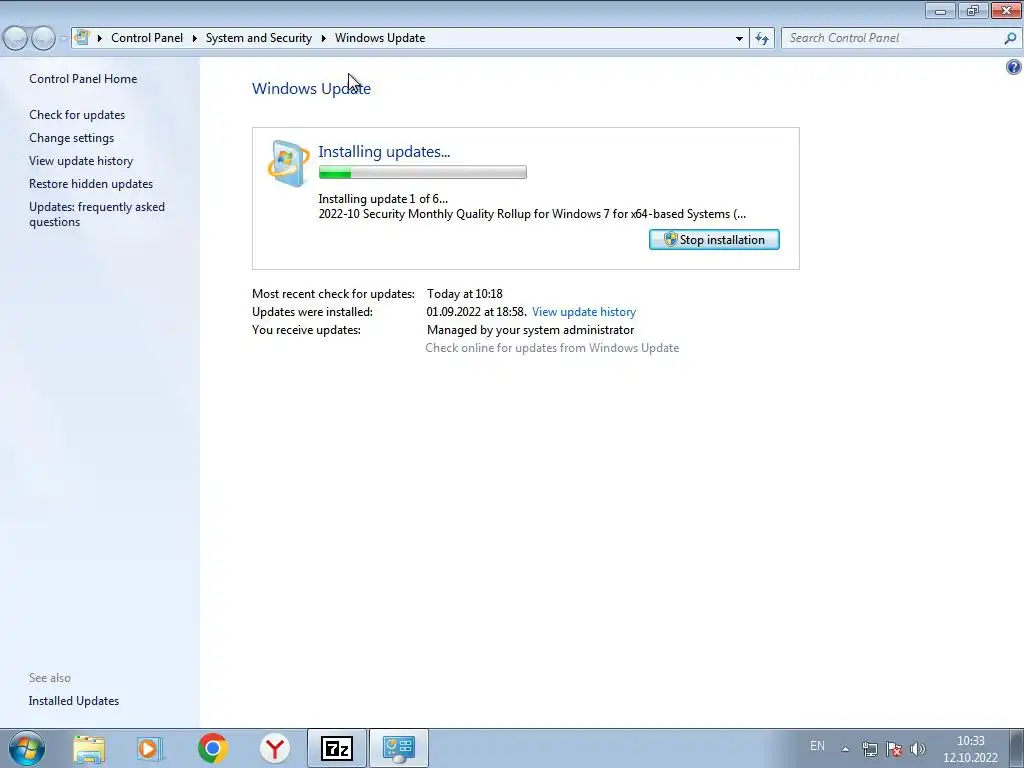Click the EN language indicator
This screenshot has height=768, width=1024.
(x=817, y=746)
